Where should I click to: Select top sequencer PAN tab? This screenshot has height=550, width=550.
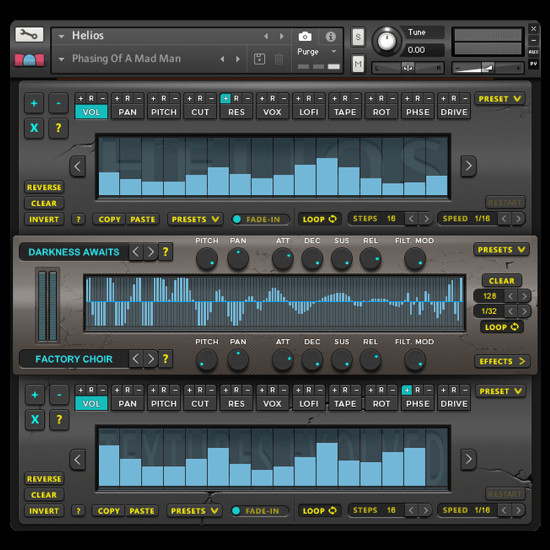point(127,112)
